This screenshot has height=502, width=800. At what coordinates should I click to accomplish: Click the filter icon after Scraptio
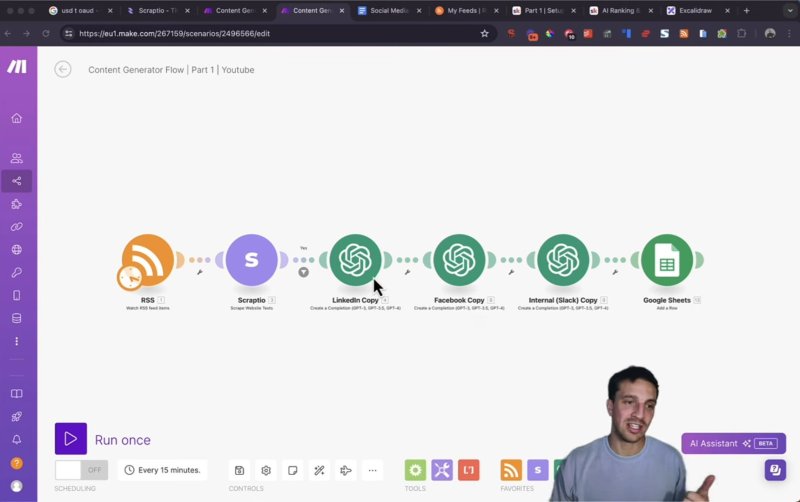304,271
